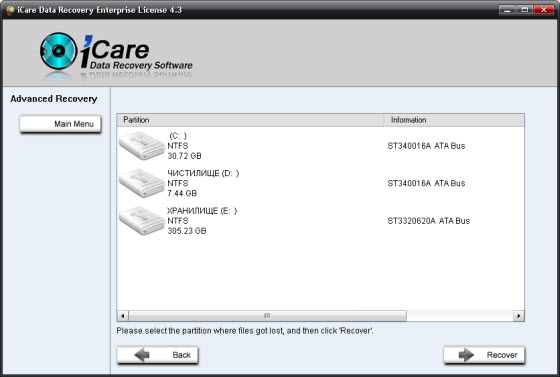This screenshot has width=560, height=377.
Task: Select the ЧИСТИЛИЩЕ (D: ) label
Action: click(203, 173)
